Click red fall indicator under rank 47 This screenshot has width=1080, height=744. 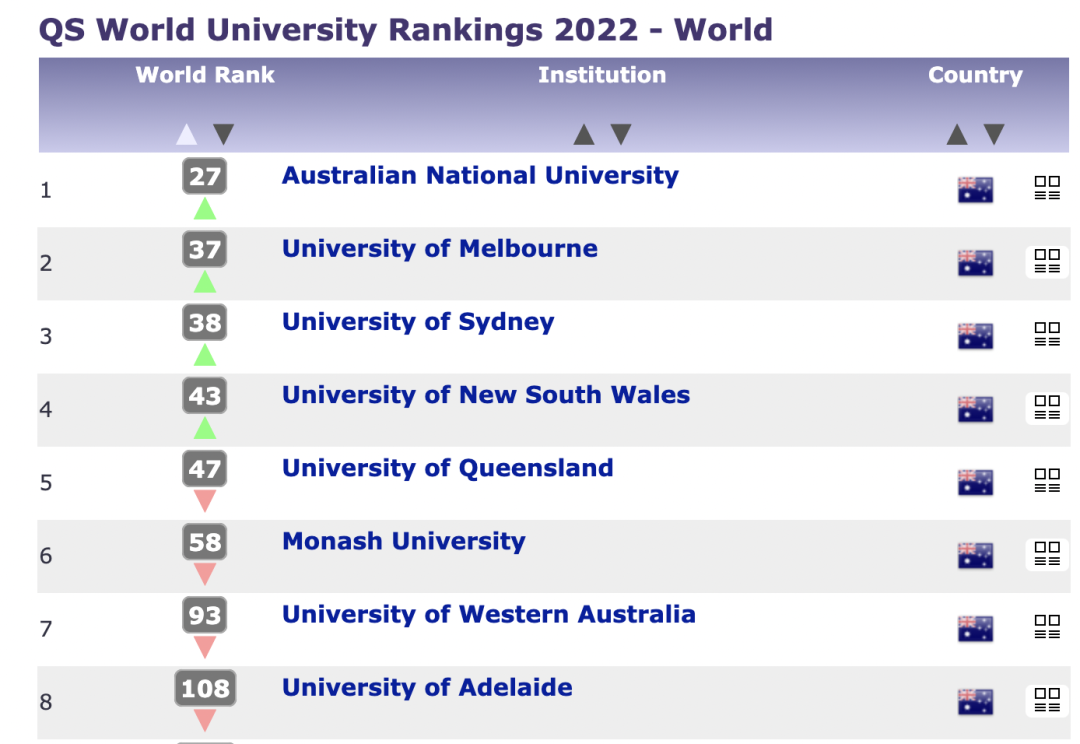click(x=205, y=501)
